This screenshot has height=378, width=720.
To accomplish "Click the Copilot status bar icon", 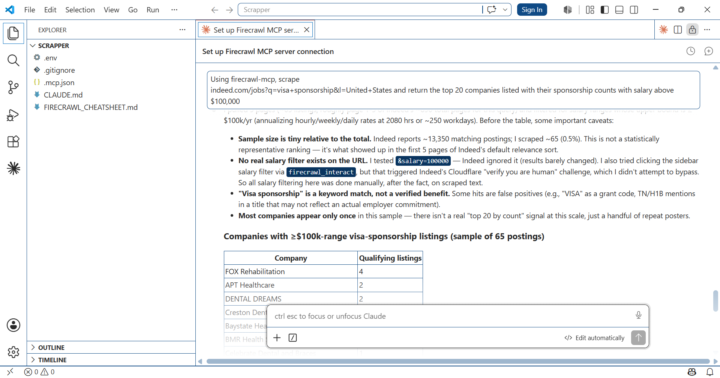I will click(692, 372).
